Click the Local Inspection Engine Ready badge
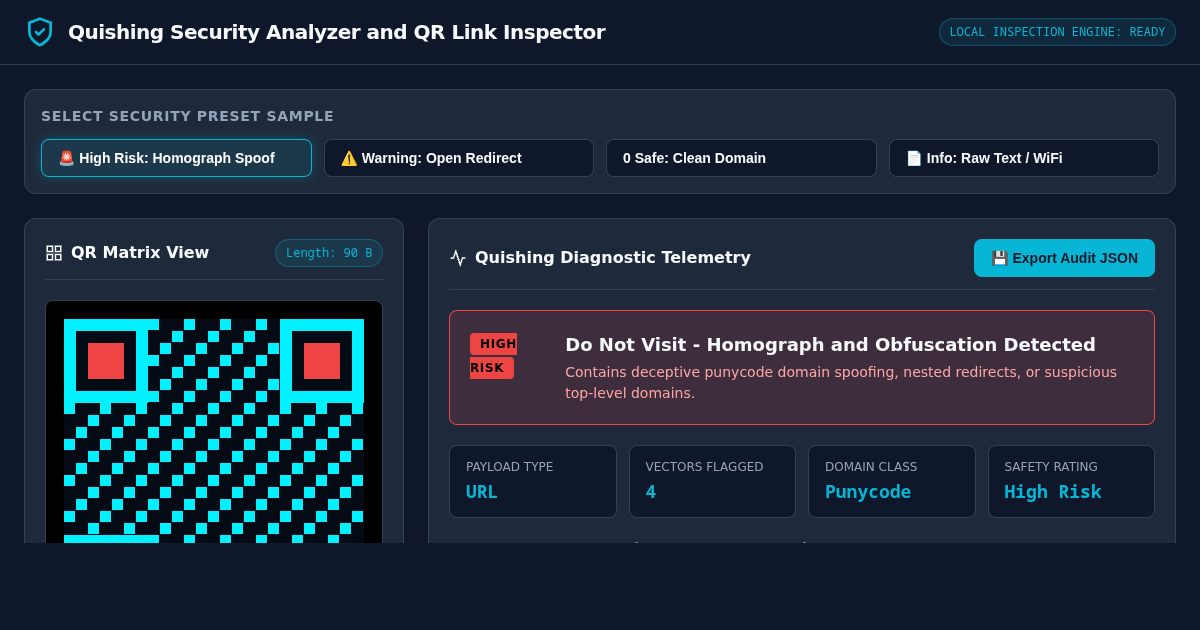The width and height of the screenshot is (1200, 630). 1057,32
